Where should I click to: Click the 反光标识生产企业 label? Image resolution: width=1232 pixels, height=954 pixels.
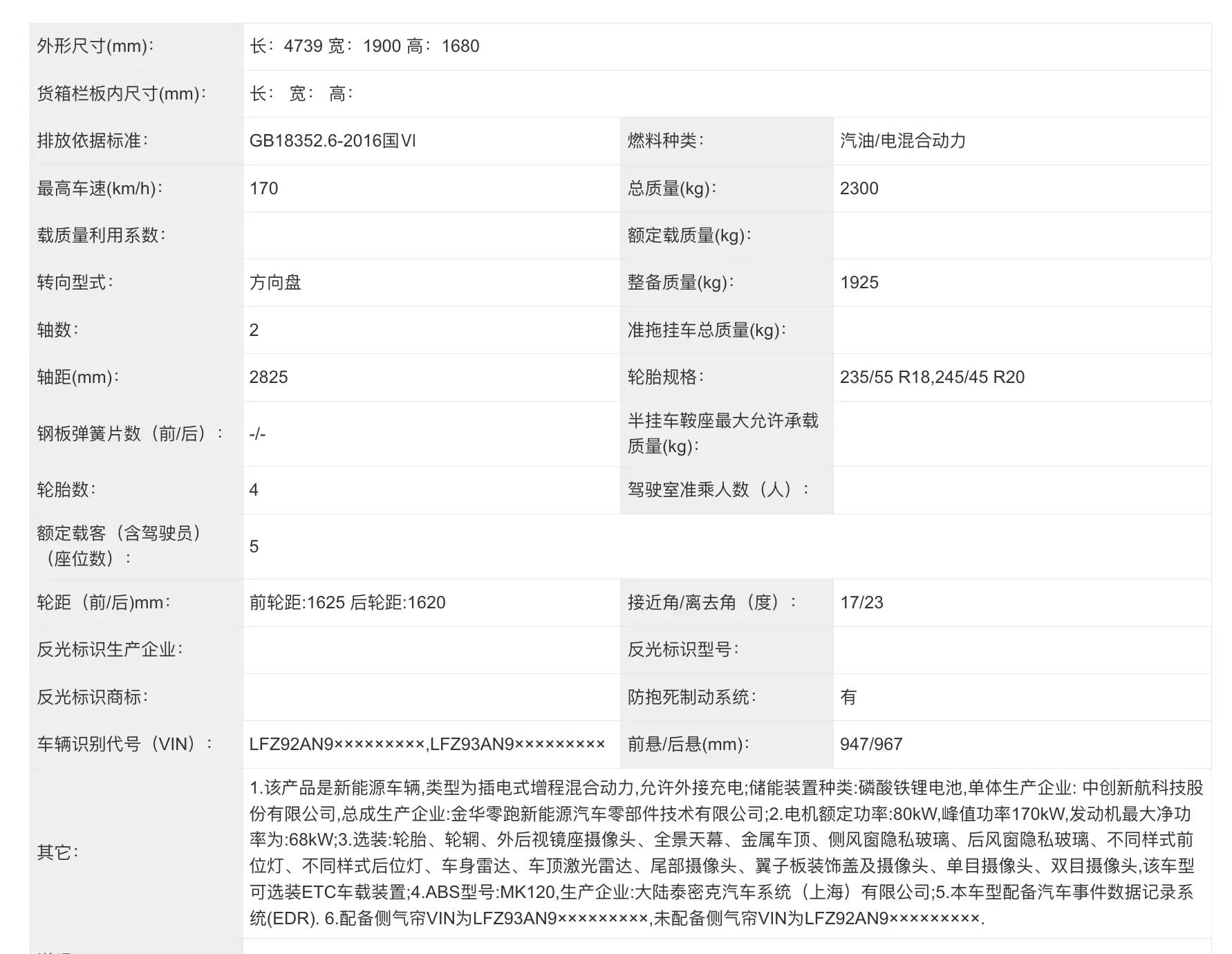click(110, 649)
